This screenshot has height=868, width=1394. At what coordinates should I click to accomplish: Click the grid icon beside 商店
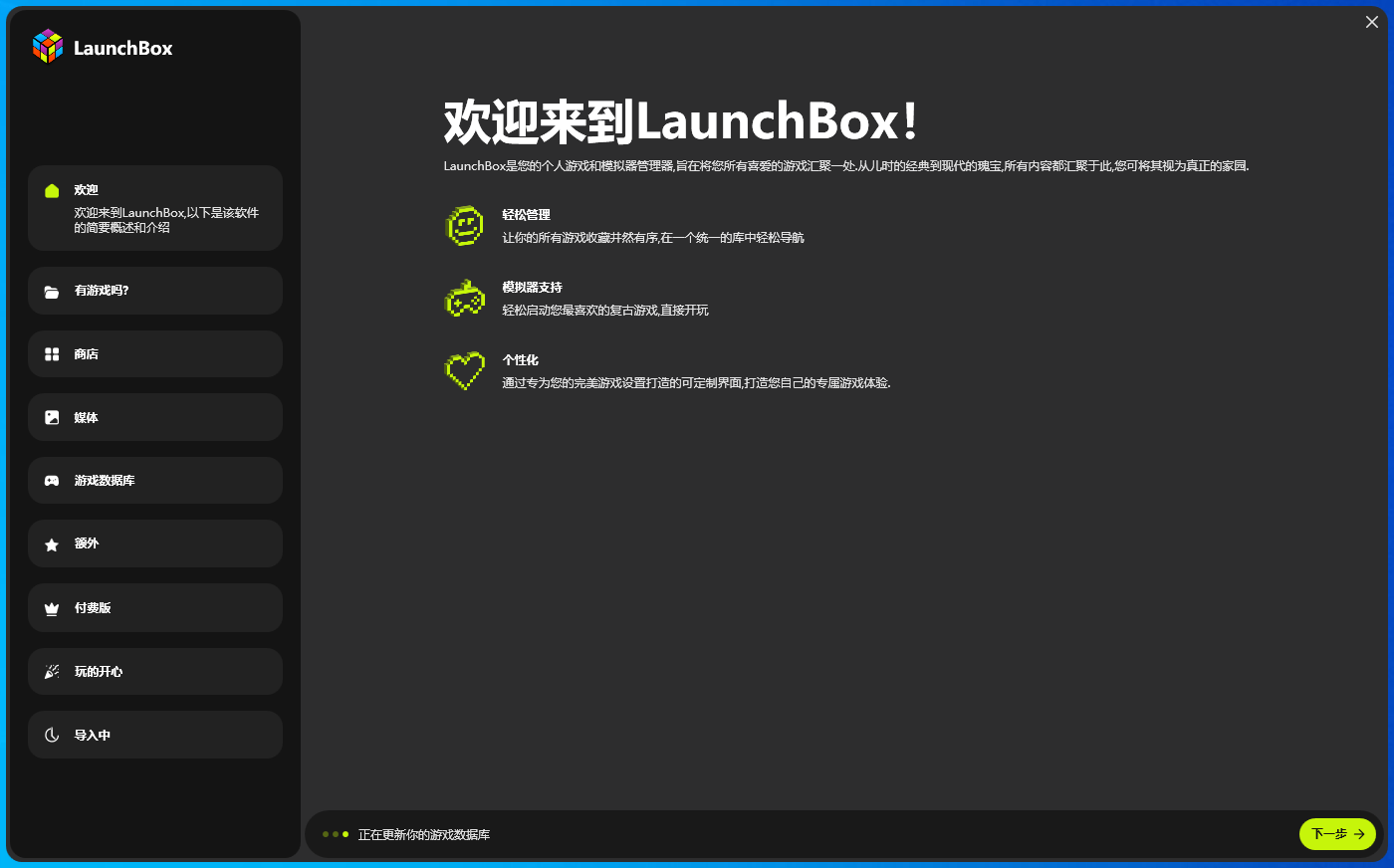click(x=52, y=354)
